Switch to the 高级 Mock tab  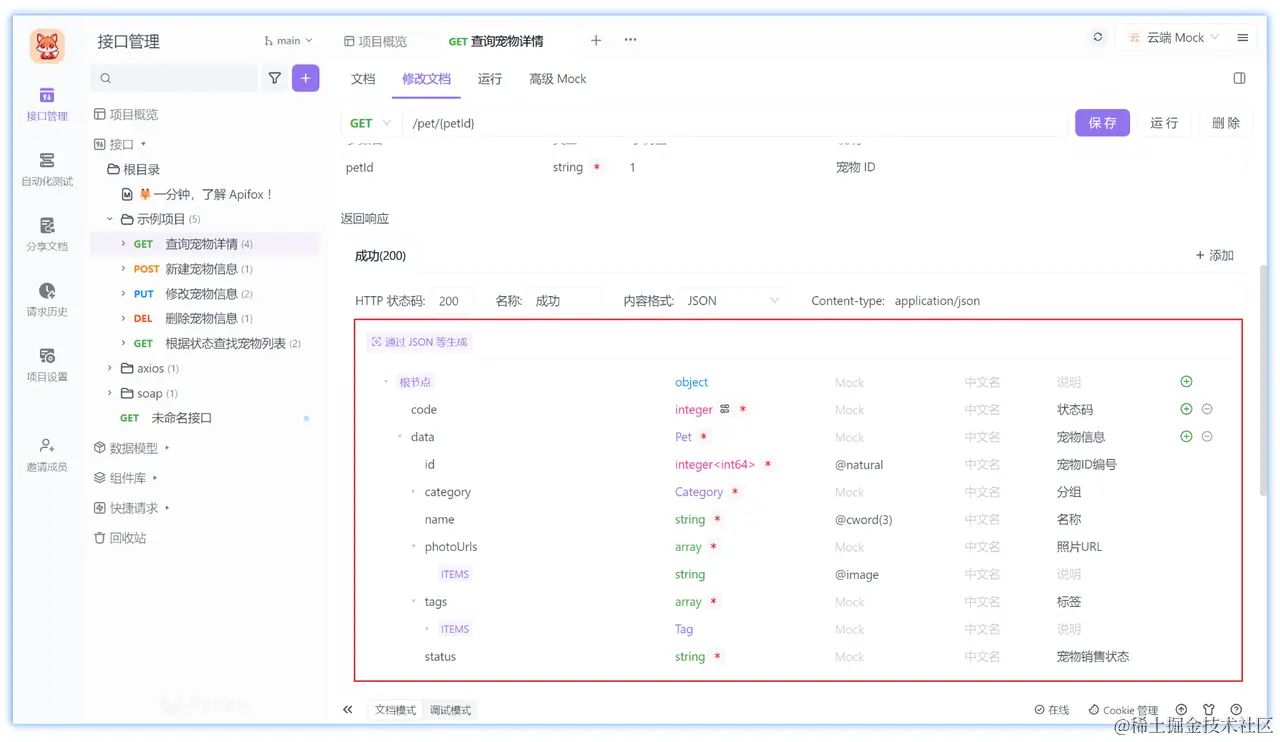[x=558, y=79]
